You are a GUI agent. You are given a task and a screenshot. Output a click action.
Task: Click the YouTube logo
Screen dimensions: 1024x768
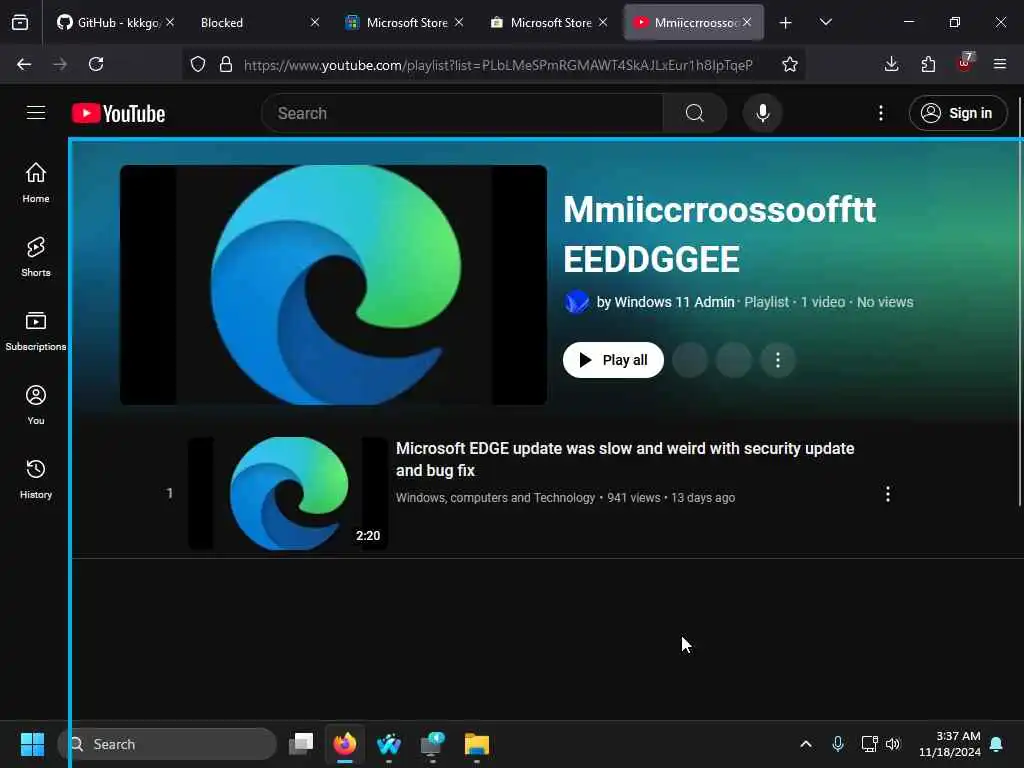118,113
